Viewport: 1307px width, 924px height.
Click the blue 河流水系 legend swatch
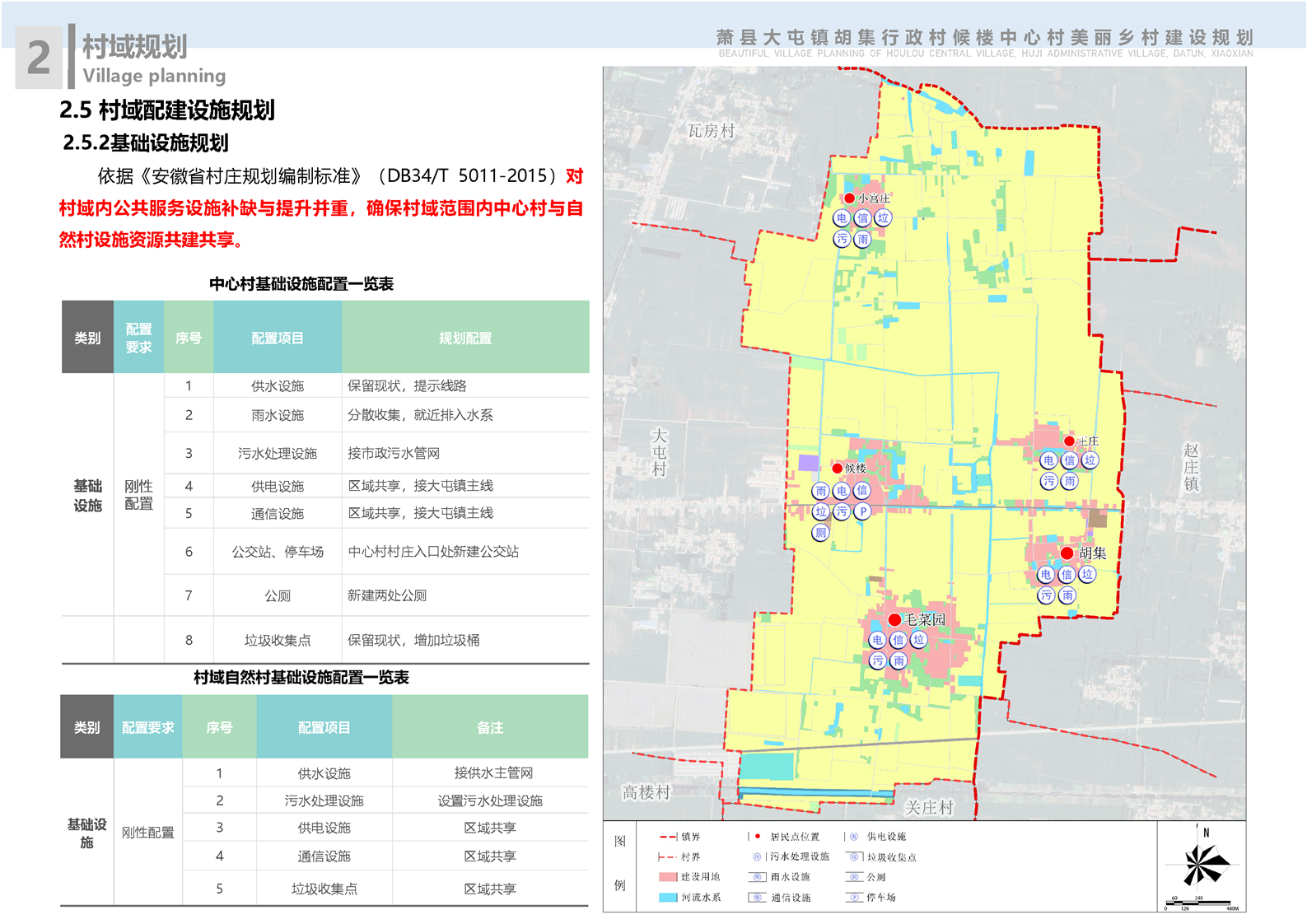click(667, 898)
